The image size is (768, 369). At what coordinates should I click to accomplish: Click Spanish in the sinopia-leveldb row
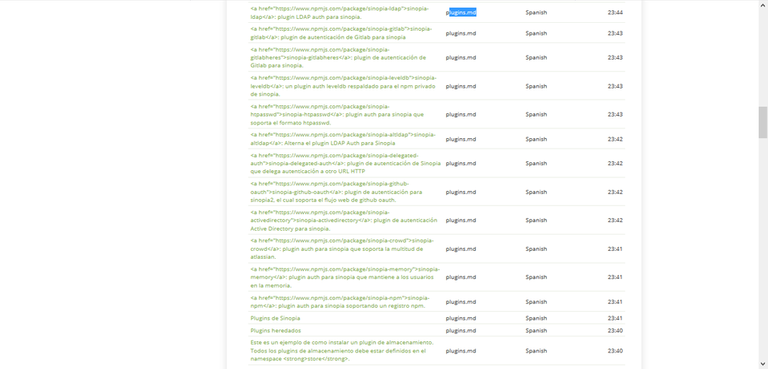tap(536, 86)
